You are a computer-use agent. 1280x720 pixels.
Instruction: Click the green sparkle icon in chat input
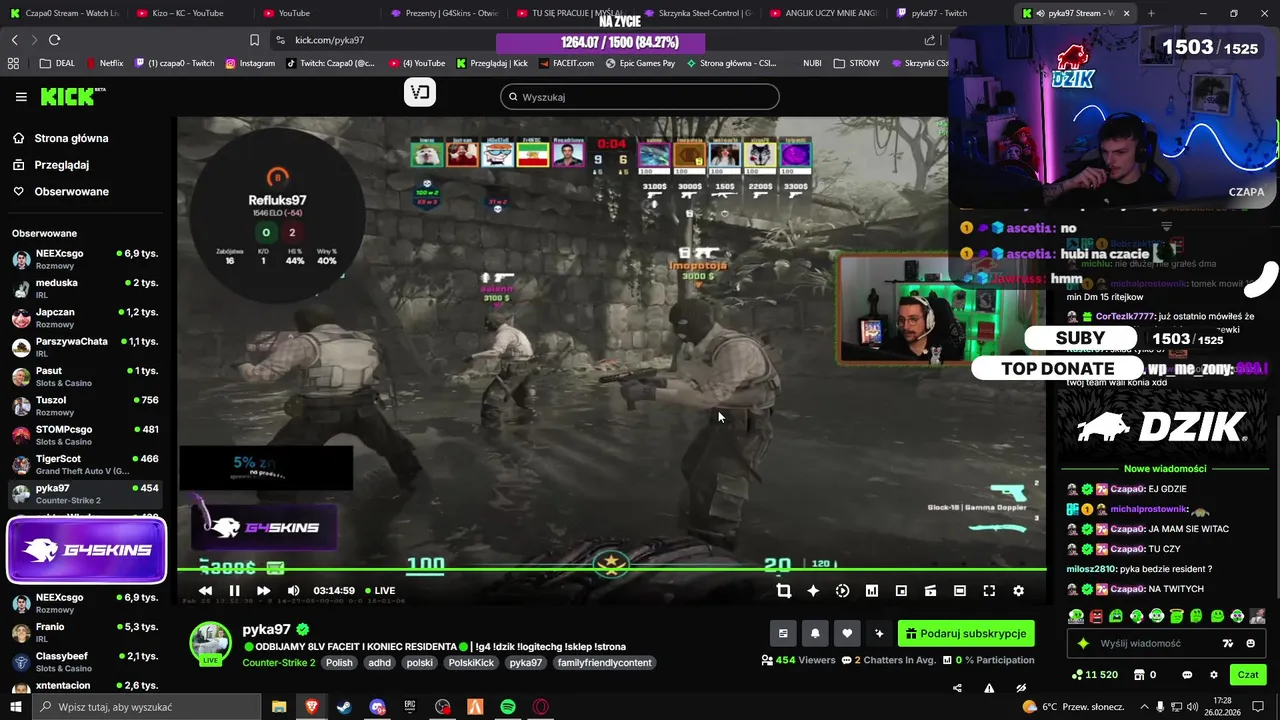1082,643
